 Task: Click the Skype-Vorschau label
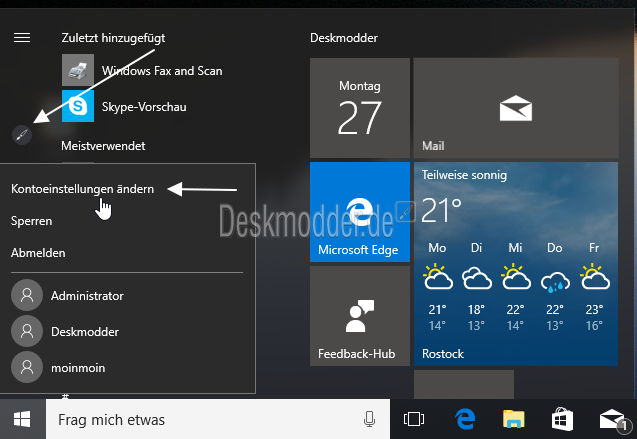[x=144, y=106]
